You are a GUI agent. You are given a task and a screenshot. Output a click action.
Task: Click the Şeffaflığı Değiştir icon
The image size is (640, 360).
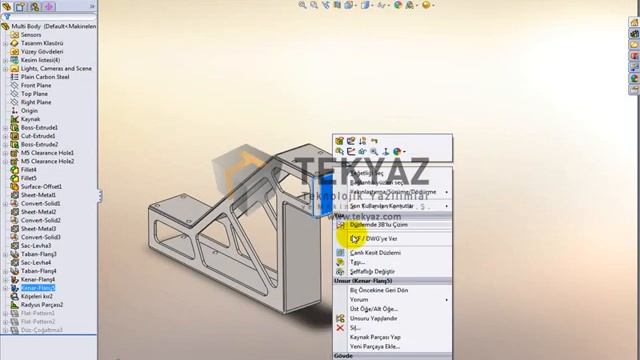[340, 271]
